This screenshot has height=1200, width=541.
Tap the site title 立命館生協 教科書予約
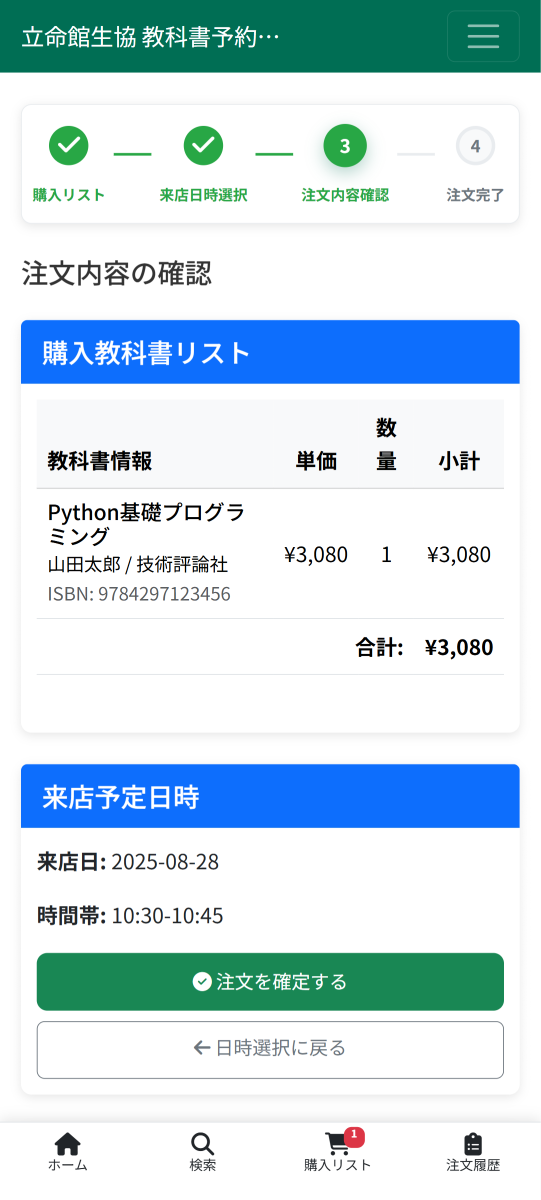pos(151,37)
